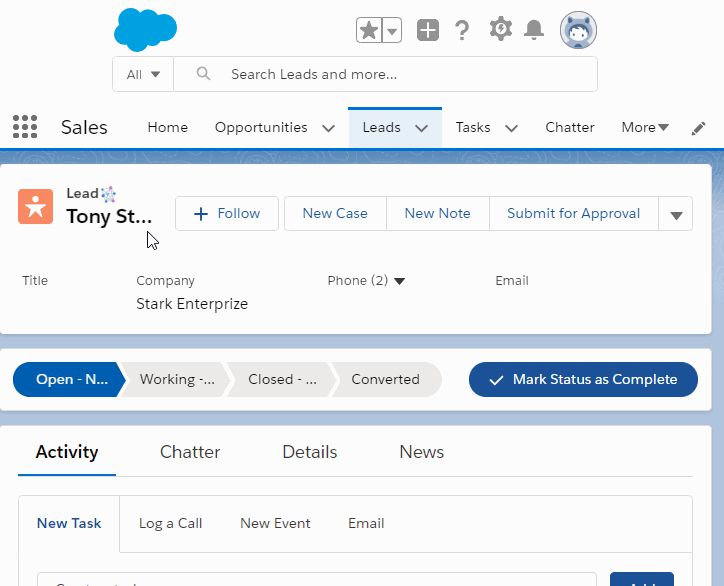Click the Search Leads and more field
The image size is (724, 586).
point(386,74)
